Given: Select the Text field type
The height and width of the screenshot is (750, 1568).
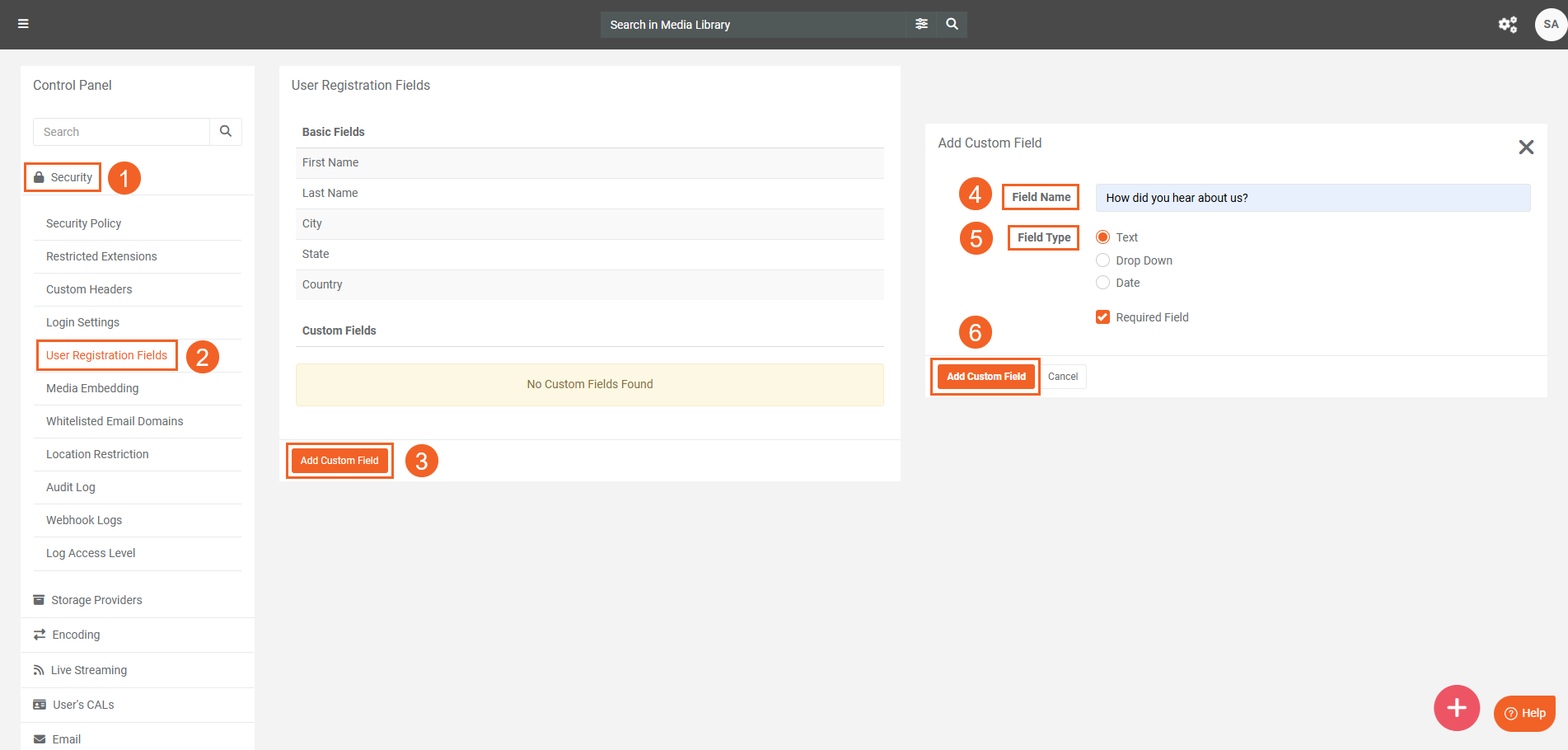Looking at the screenshot, I should tap(1102, 237).
